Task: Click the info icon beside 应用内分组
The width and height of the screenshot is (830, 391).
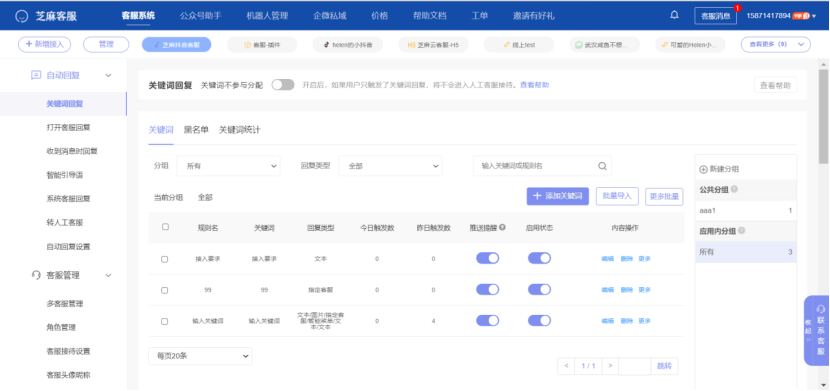Action: (x=742, y=231)
